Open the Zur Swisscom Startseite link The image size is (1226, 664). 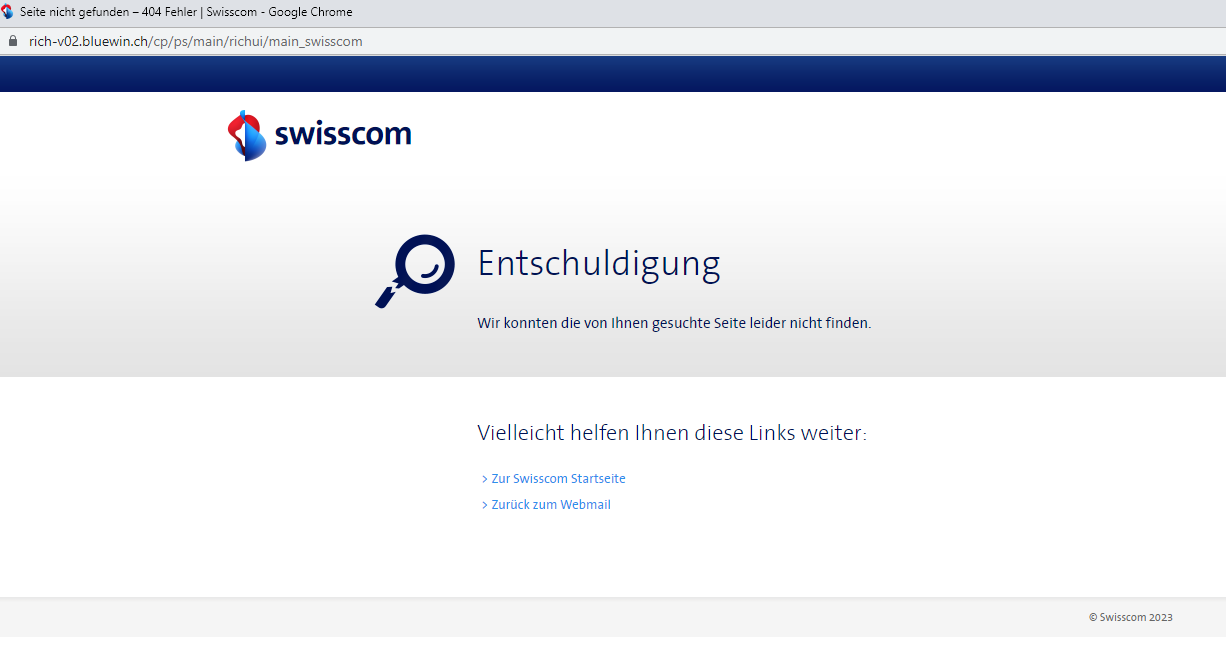point(558,479)
